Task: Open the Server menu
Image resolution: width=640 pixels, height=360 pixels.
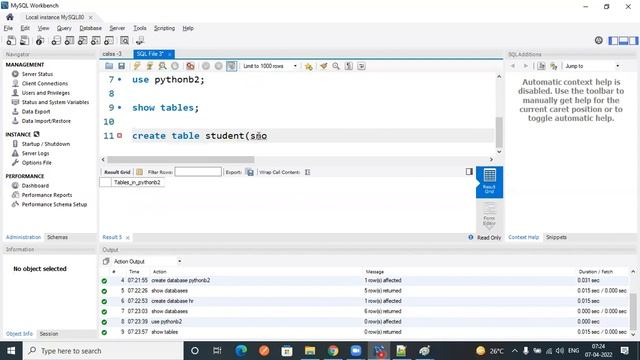Action: [x=117, y=28]
